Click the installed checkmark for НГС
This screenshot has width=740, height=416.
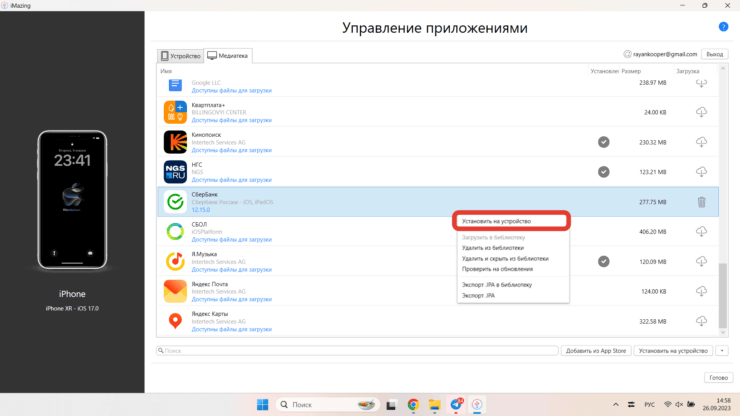(603, 172)
